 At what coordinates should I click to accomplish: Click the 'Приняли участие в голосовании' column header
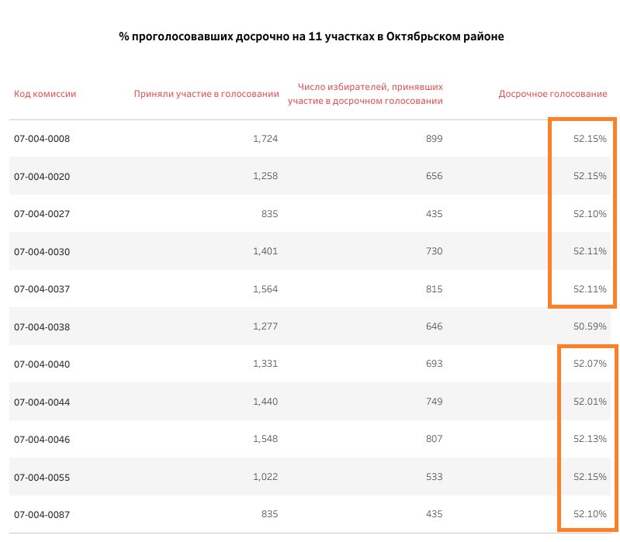tap(206, 94)
